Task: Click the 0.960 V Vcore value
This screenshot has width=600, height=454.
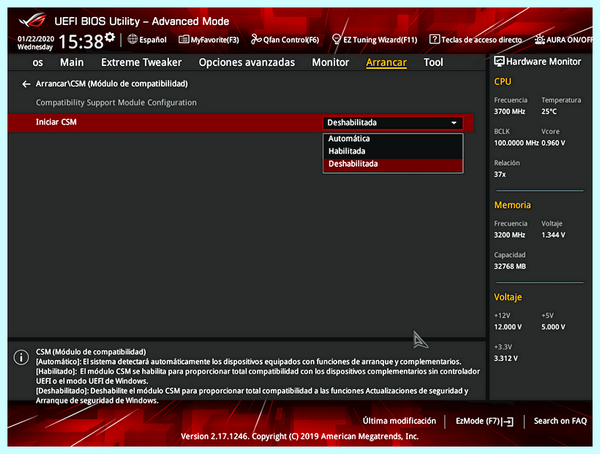Action: pyautogui.click(x=553, y=143)
